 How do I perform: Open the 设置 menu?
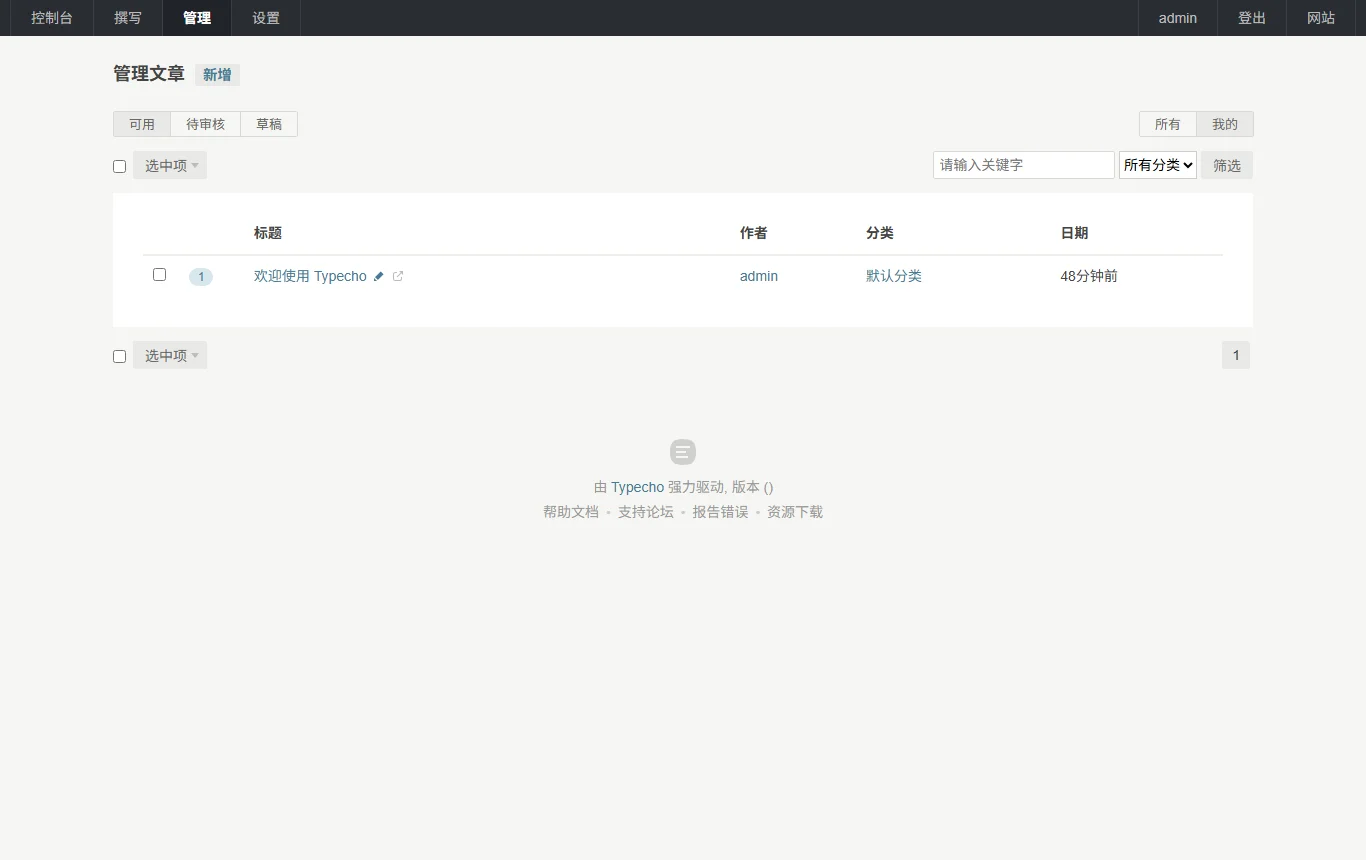pyautogui.click(x=266, y=18)
